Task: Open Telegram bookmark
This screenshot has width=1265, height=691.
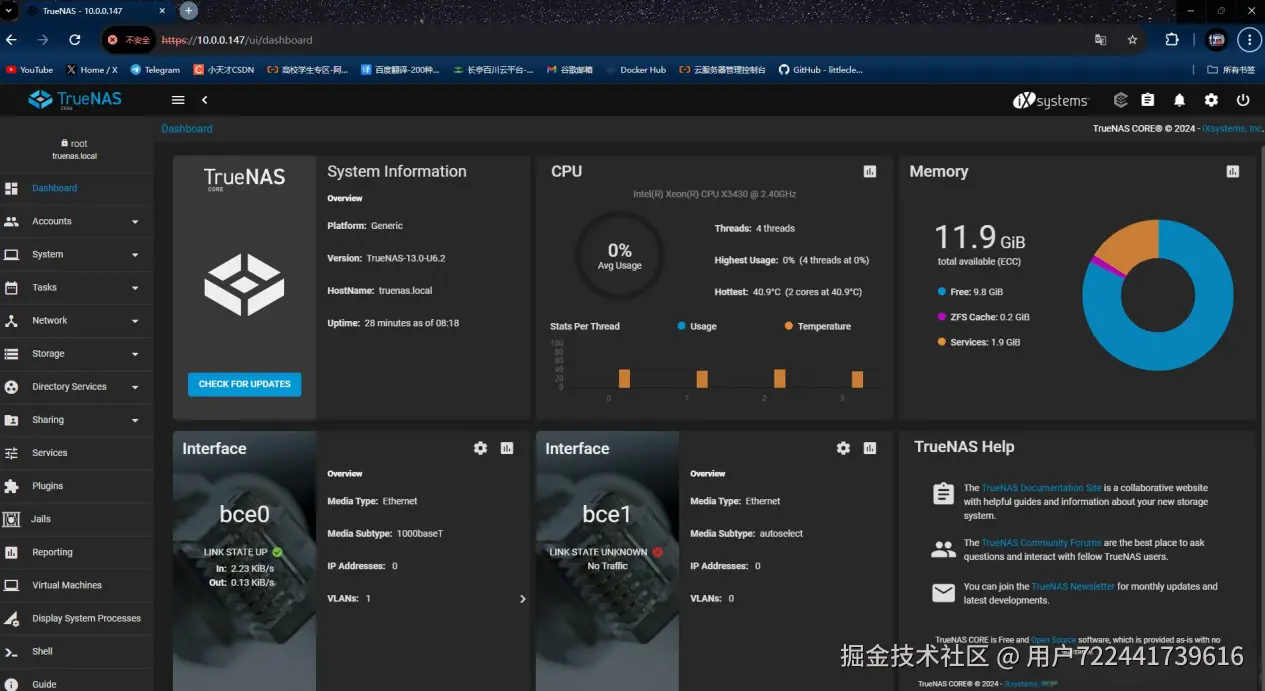Action: [x=155, y=70]
